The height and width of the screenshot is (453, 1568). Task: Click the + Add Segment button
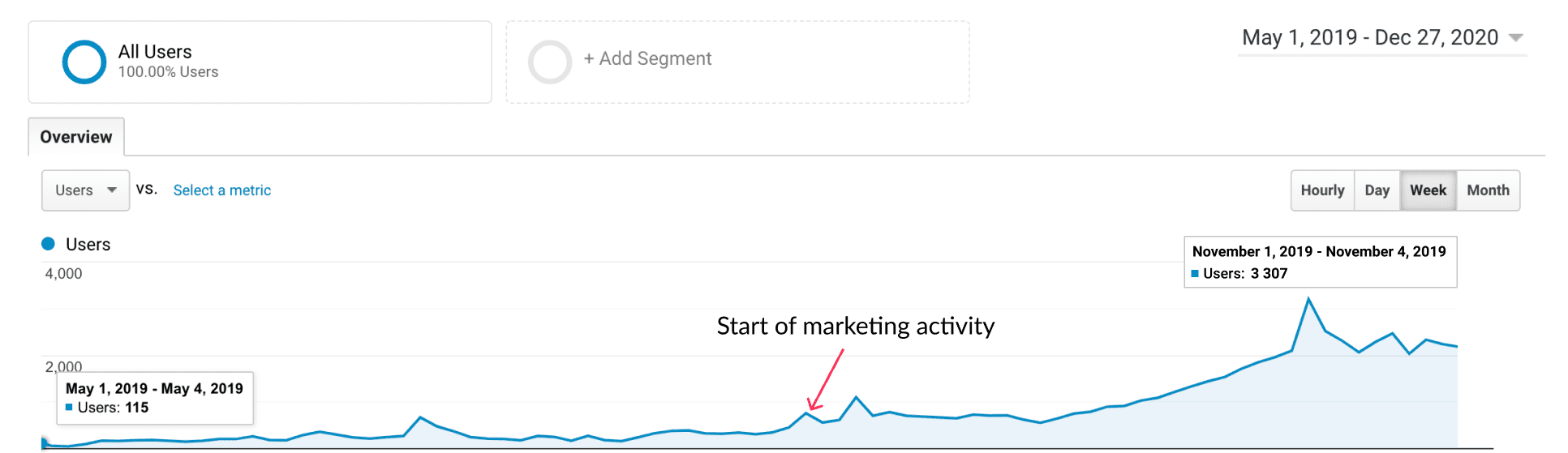coord(647,59)
